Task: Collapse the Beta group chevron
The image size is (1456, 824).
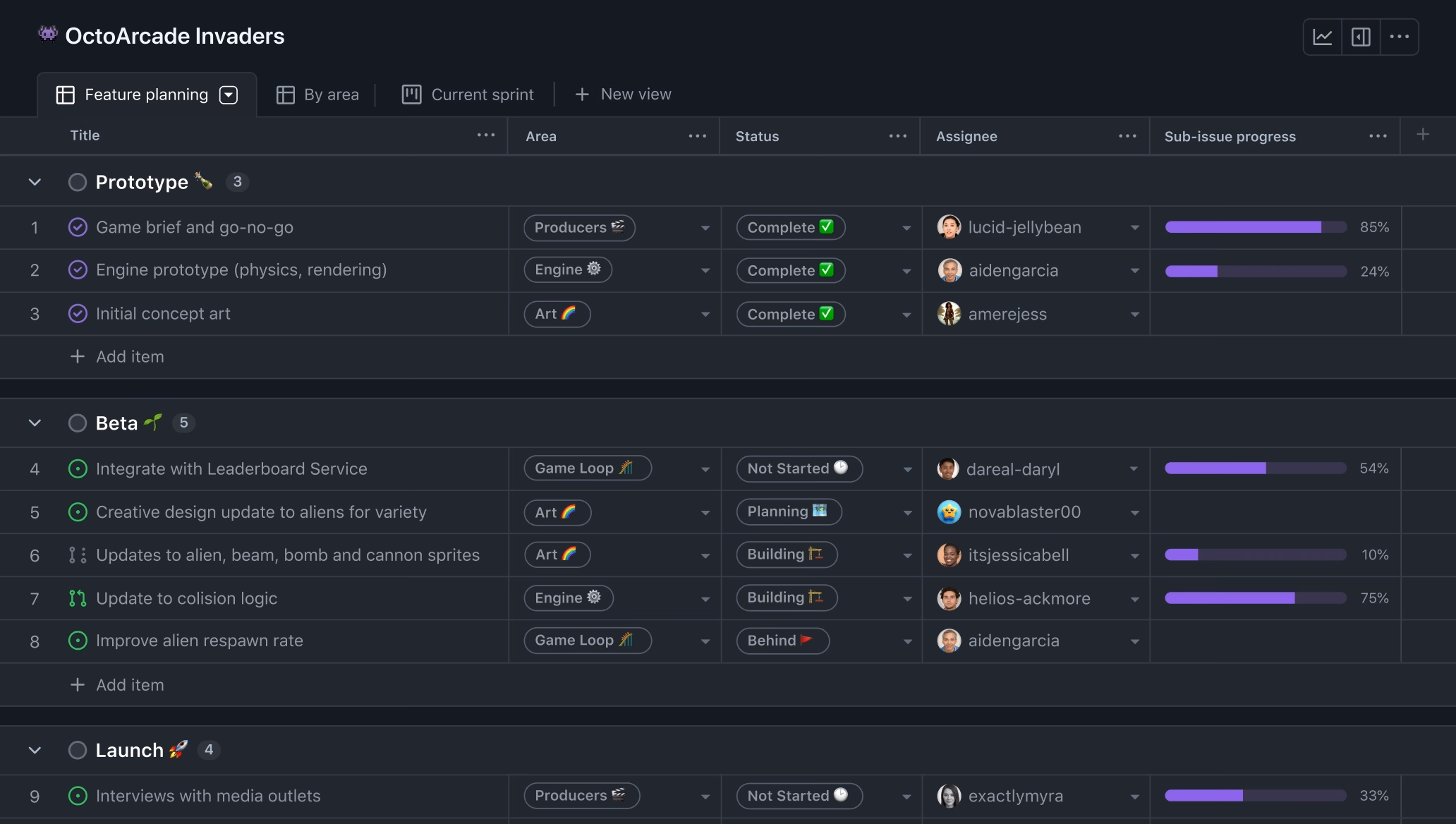Action: [35, 422]
